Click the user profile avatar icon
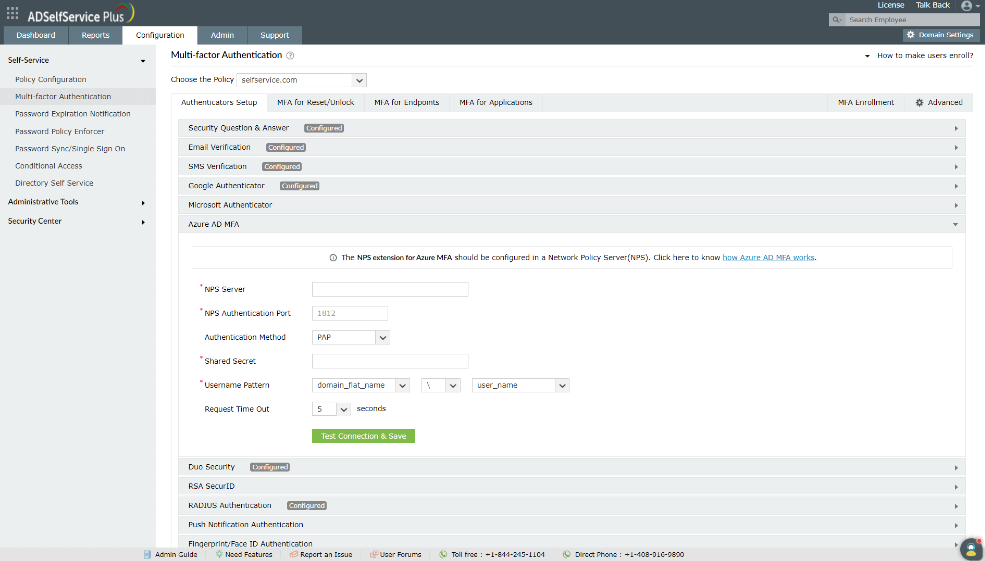 click(967, 6)
